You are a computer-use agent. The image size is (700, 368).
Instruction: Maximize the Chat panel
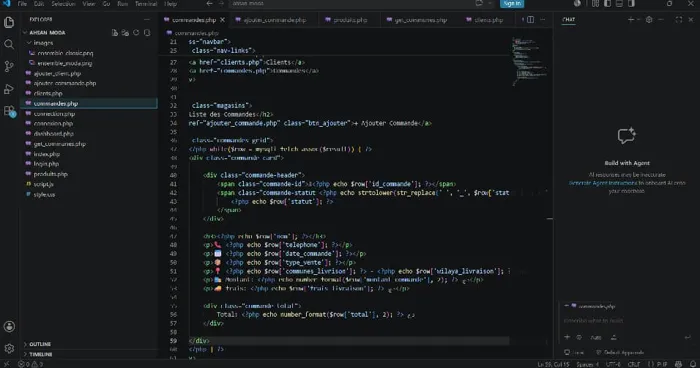coord(679,20)
